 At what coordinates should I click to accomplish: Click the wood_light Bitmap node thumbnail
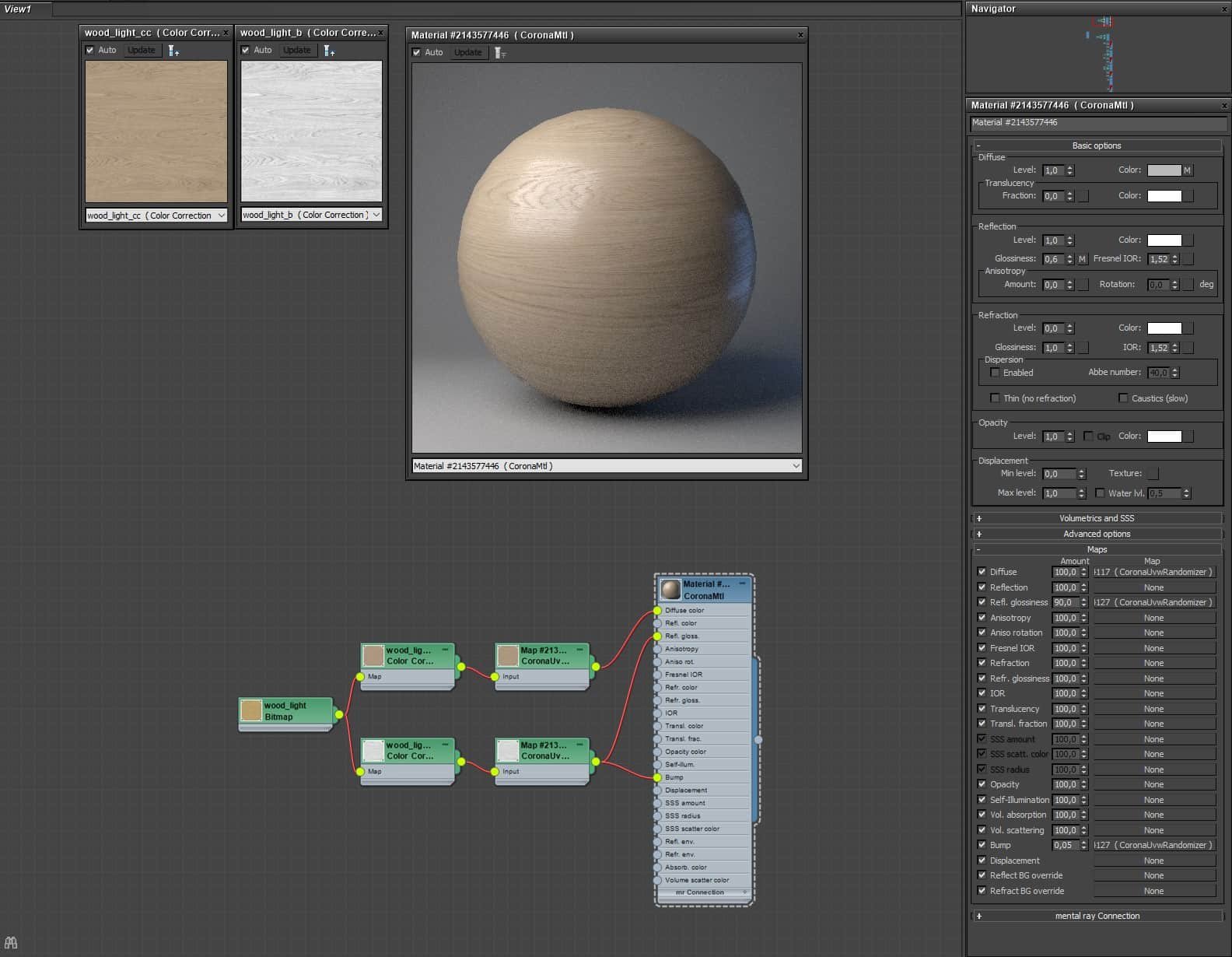point(251,710)
